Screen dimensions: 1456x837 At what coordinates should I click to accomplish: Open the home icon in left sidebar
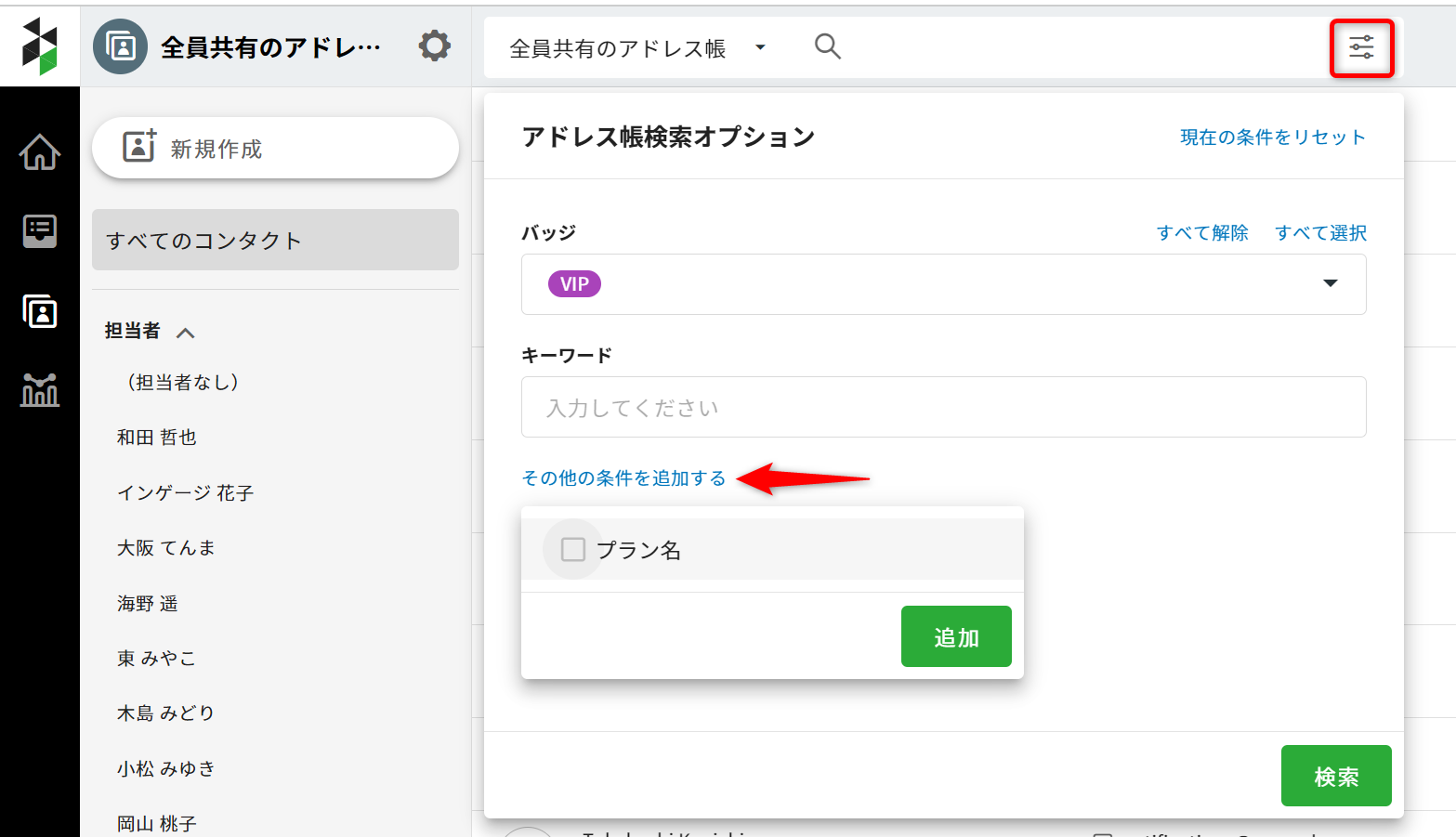click(x=40, y=152)
